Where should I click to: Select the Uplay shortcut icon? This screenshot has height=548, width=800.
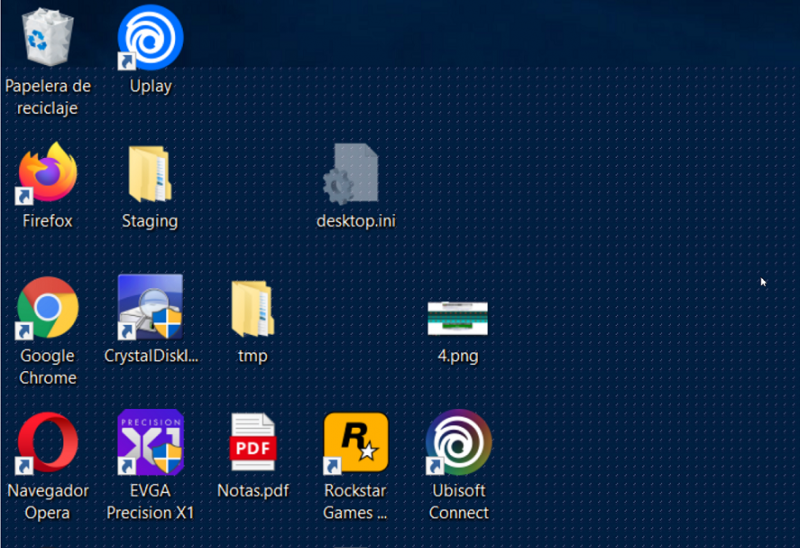pyautogui.click(x=150, y=38)
